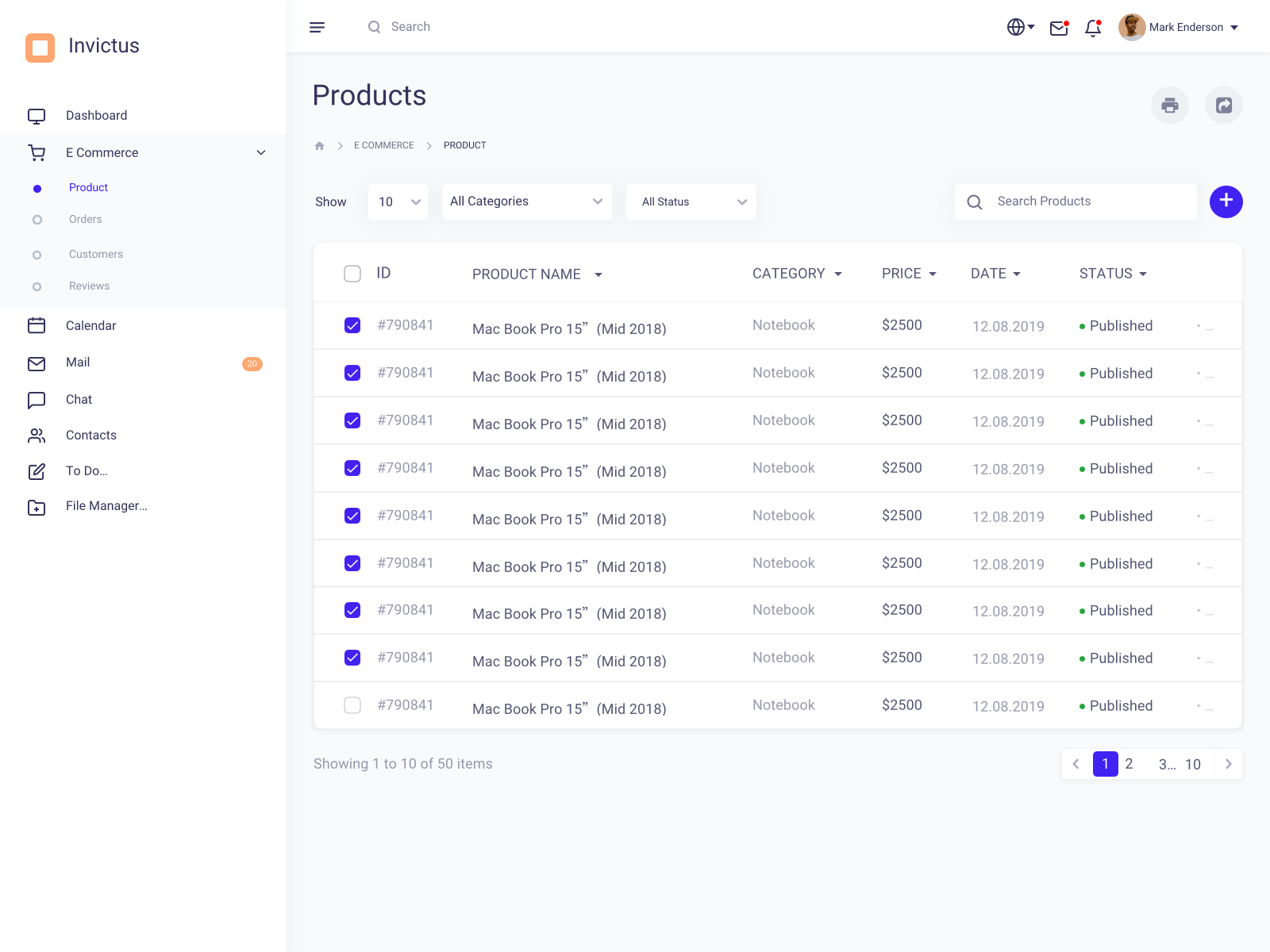Sort by PRODUCT NAME column arrow
This screenshot has height=952, width=1270.
coord(598,274)
